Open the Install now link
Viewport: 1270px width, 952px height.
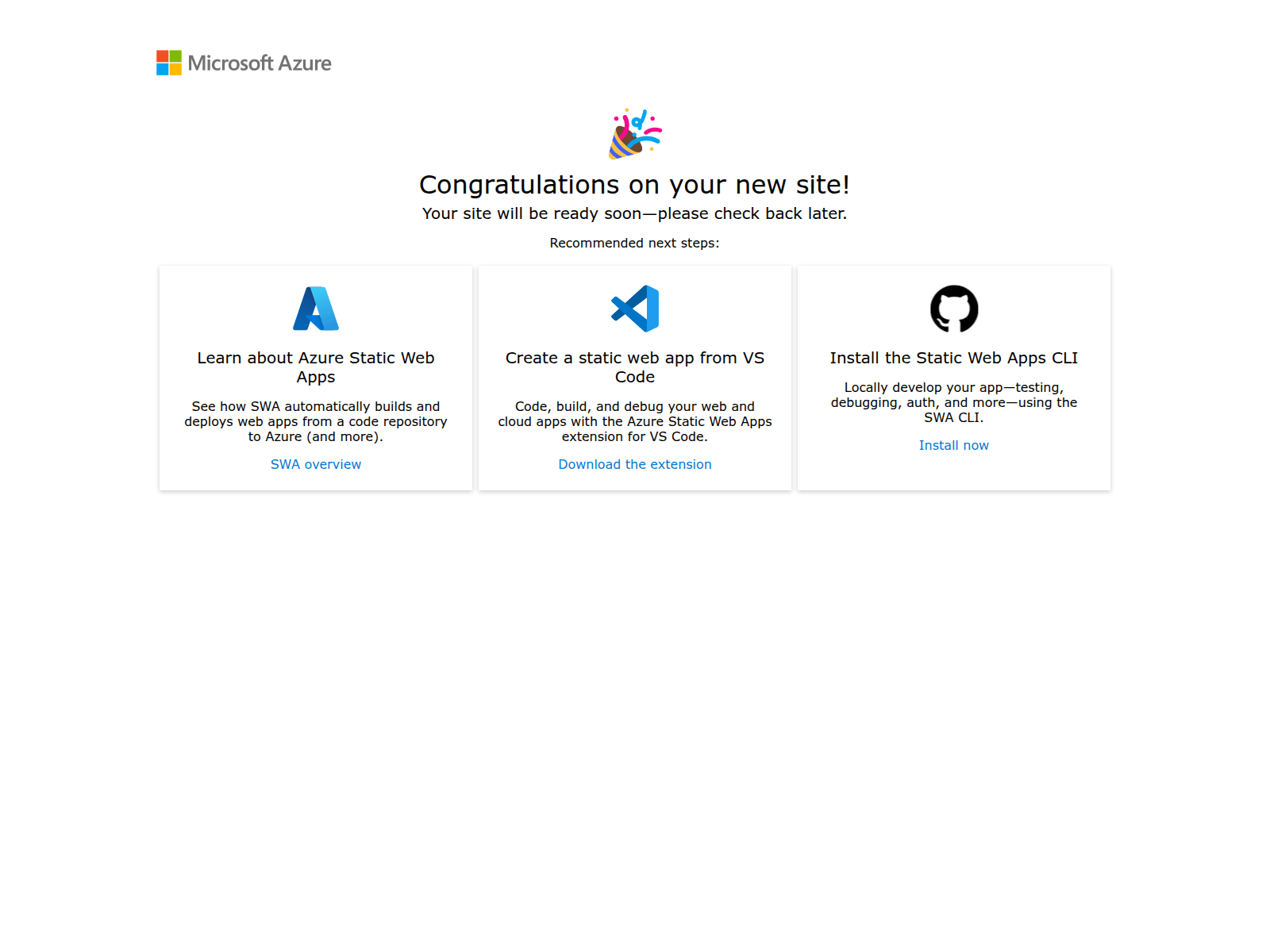954,445
